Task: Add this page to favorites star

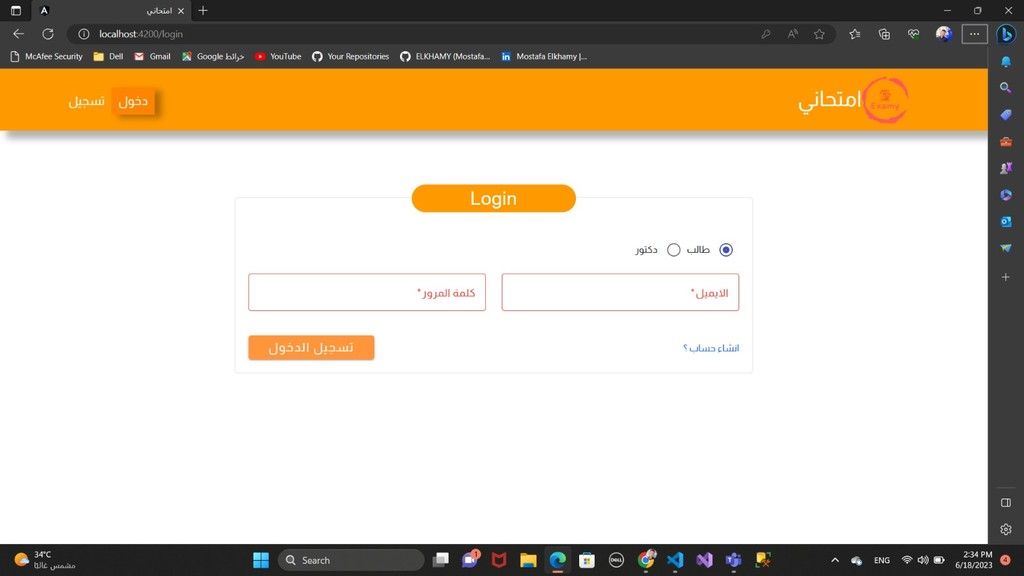Action: tap(819, 34)
